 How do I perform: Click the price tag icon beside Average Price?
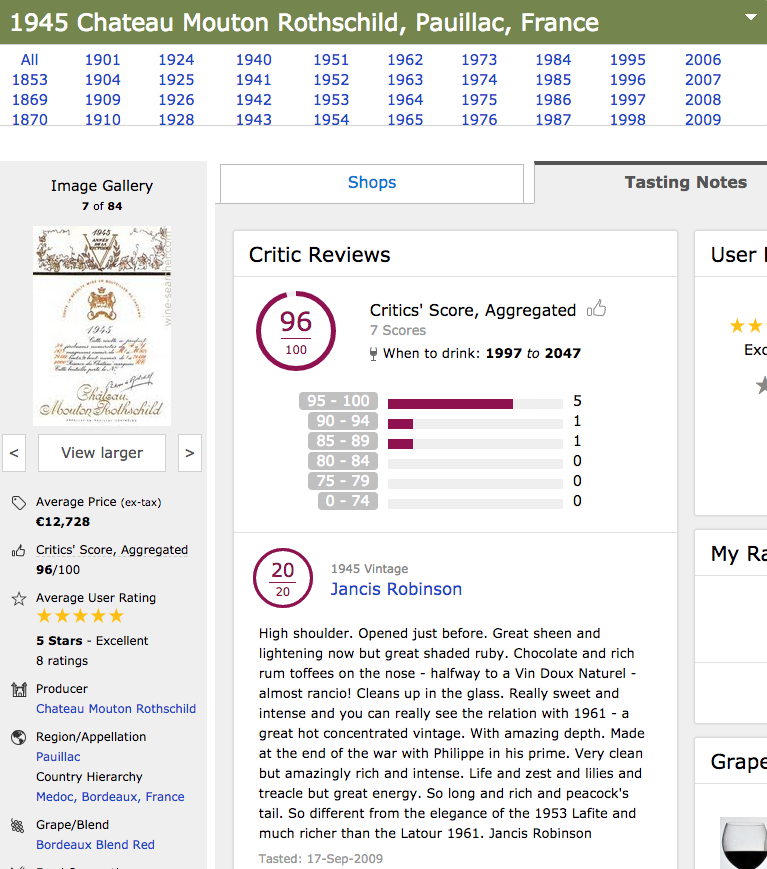(17, 501)
